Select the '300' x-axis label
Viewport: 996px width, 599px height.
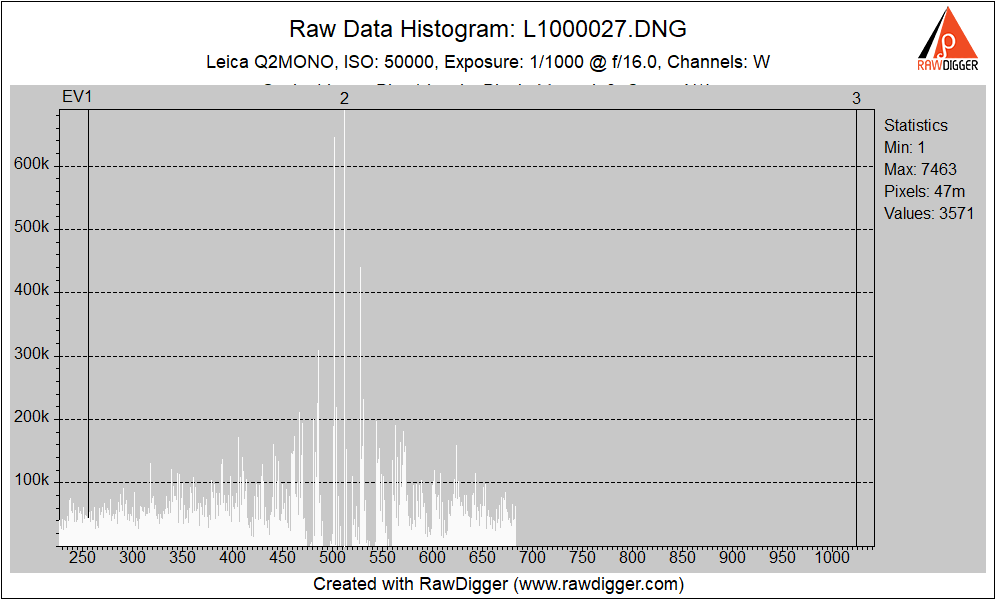pyautogui.click(x=133, y=558)
